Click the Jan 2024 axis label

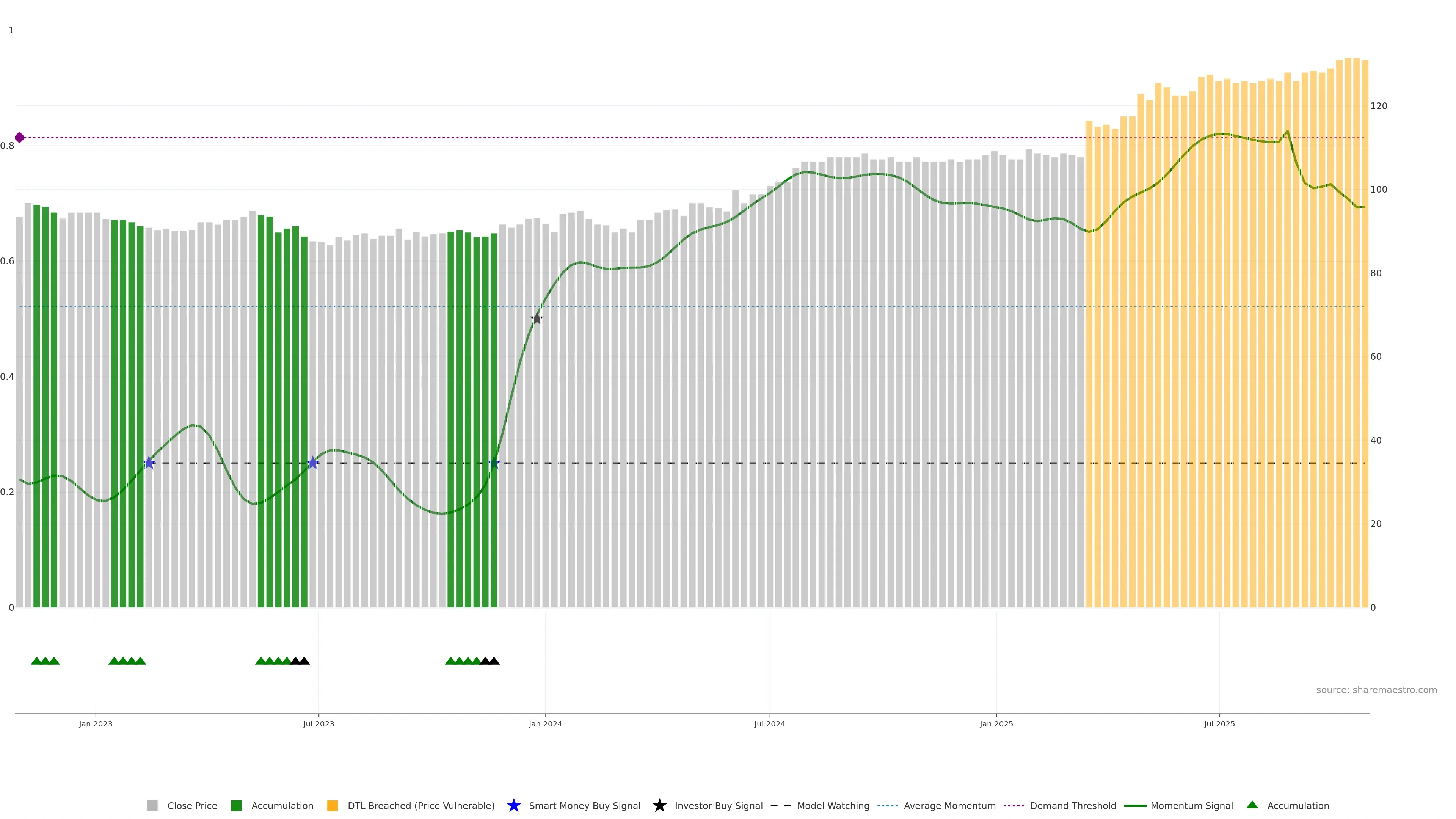tap(545, 723)
